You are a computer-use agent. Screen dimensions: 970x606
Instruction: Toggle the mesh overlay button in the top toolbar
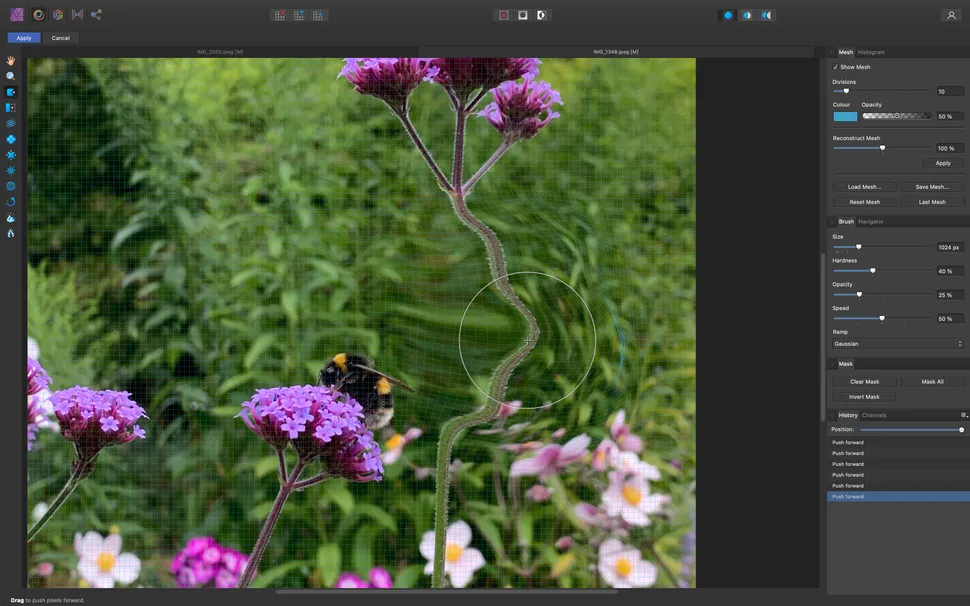[x=278, y=15]
